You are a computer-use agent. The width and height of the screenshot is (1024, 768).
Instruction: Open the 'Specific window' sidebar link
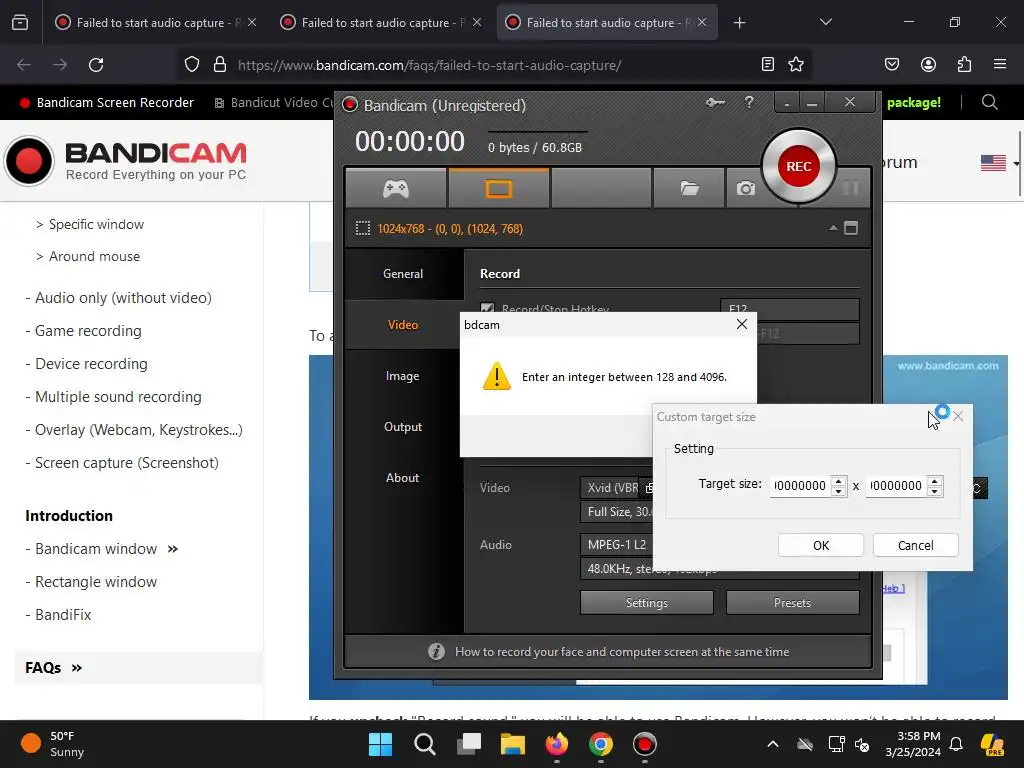tap(96, 225)
